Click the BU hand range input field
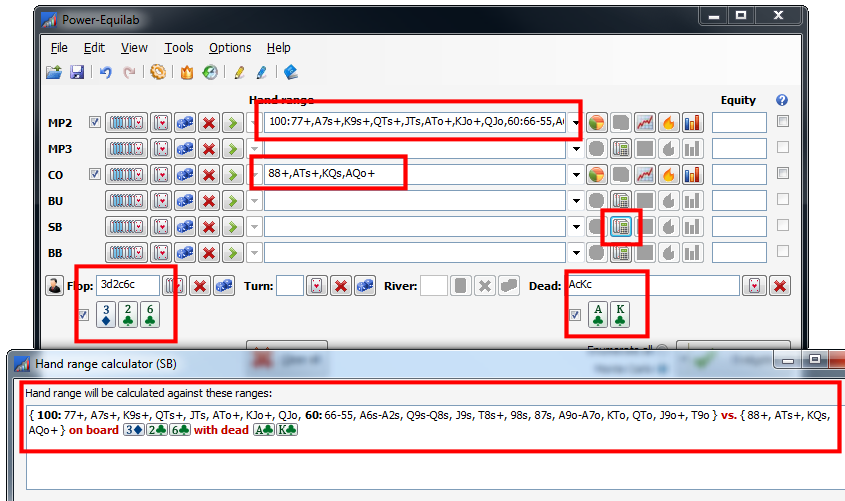 415,201
